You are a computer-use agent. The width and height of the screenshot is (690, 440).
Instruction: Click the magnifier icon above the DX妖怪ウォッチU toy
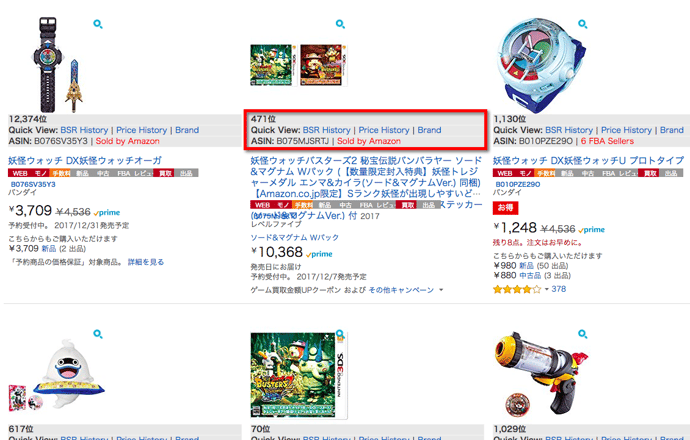[x=583, y=24]
